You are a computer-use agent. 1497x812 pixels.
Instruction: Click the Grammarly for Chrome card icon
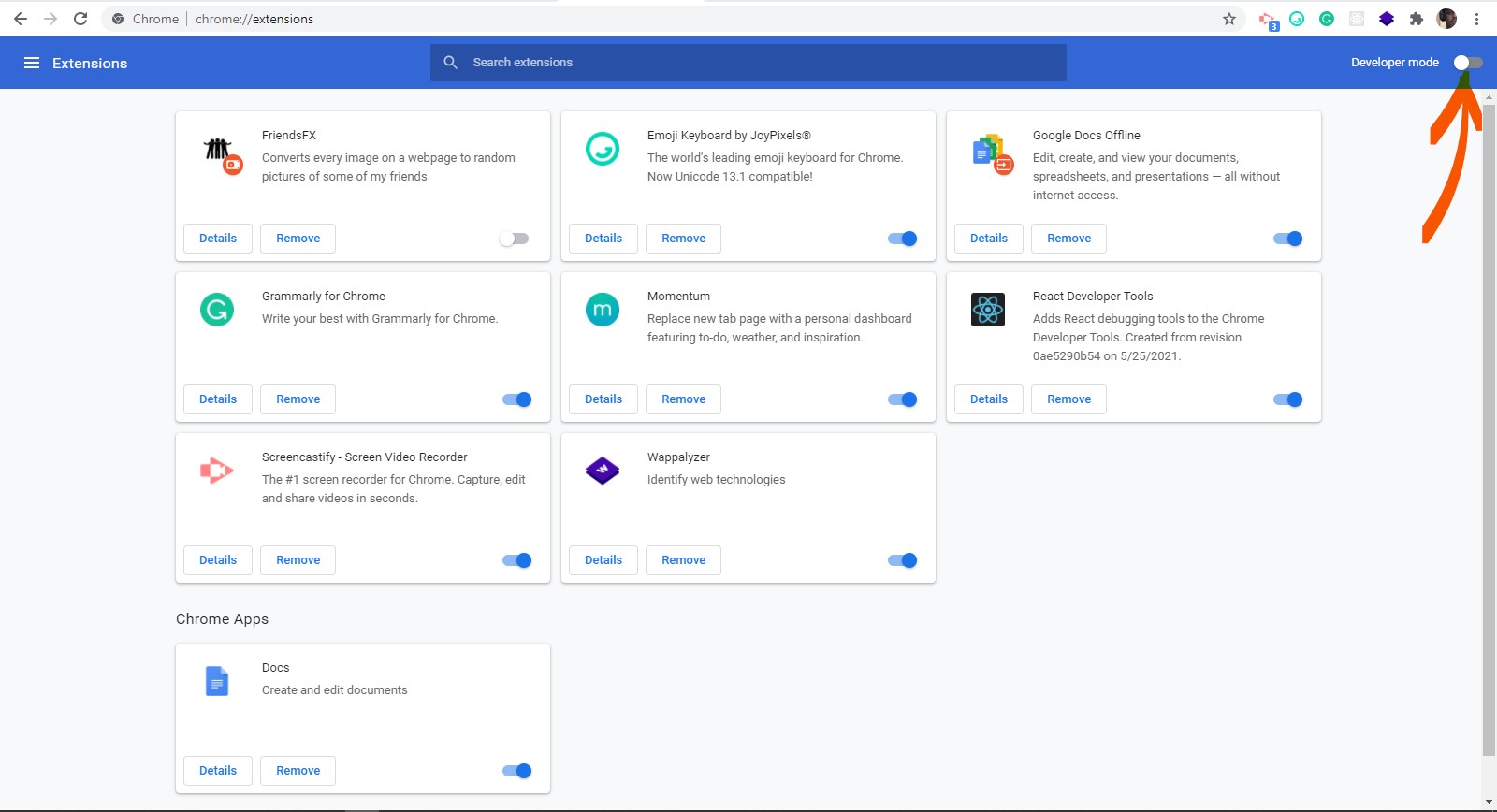point(217,310)
